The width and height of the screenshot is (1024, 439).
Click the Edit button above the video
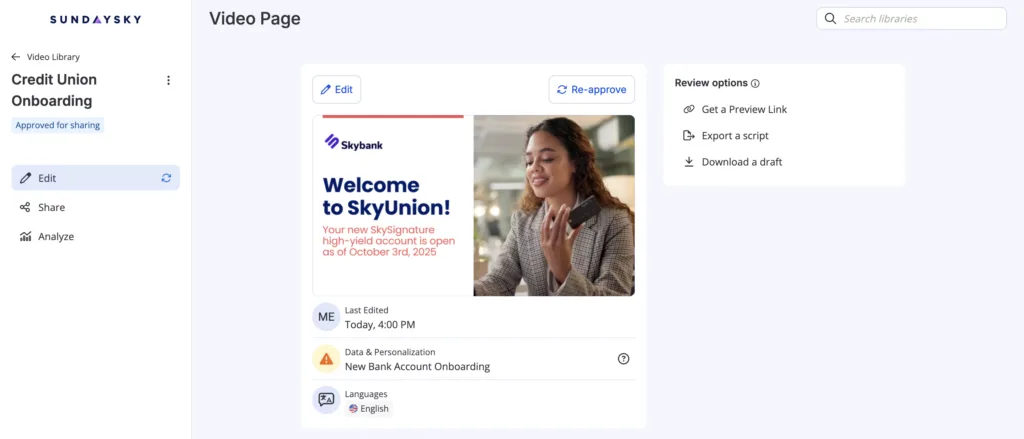pos(336,89)
